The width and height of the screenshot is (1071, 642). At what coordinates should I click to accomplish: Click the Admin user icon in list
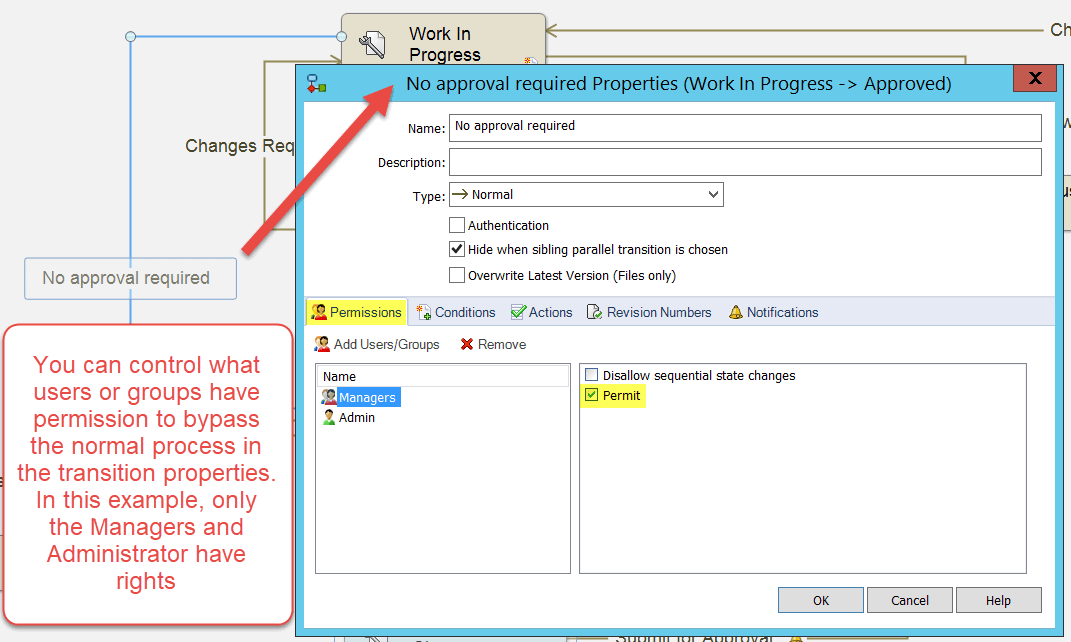point(329,417)
